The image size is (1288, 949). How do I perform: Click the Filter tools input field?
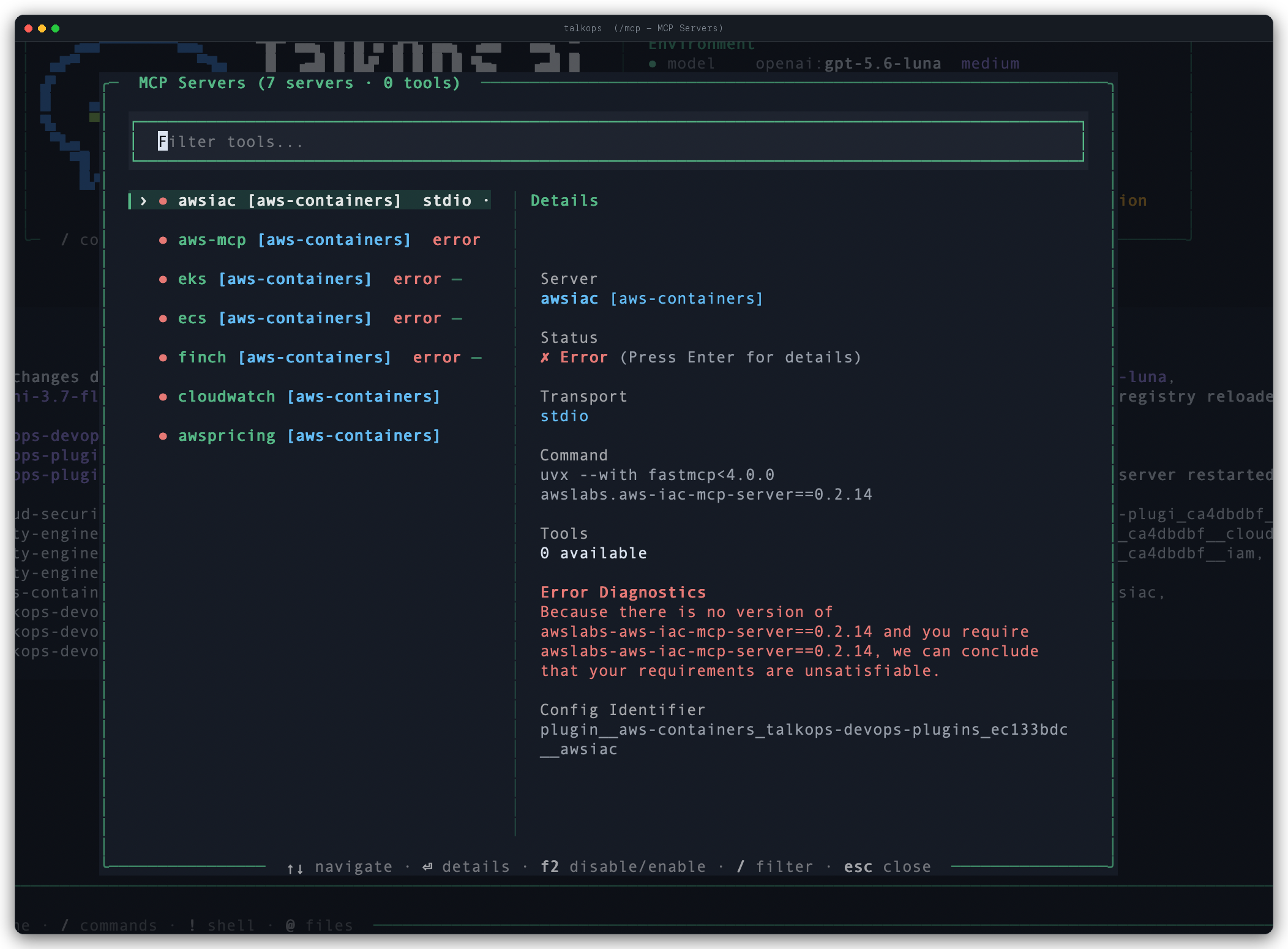coord(608,141)
